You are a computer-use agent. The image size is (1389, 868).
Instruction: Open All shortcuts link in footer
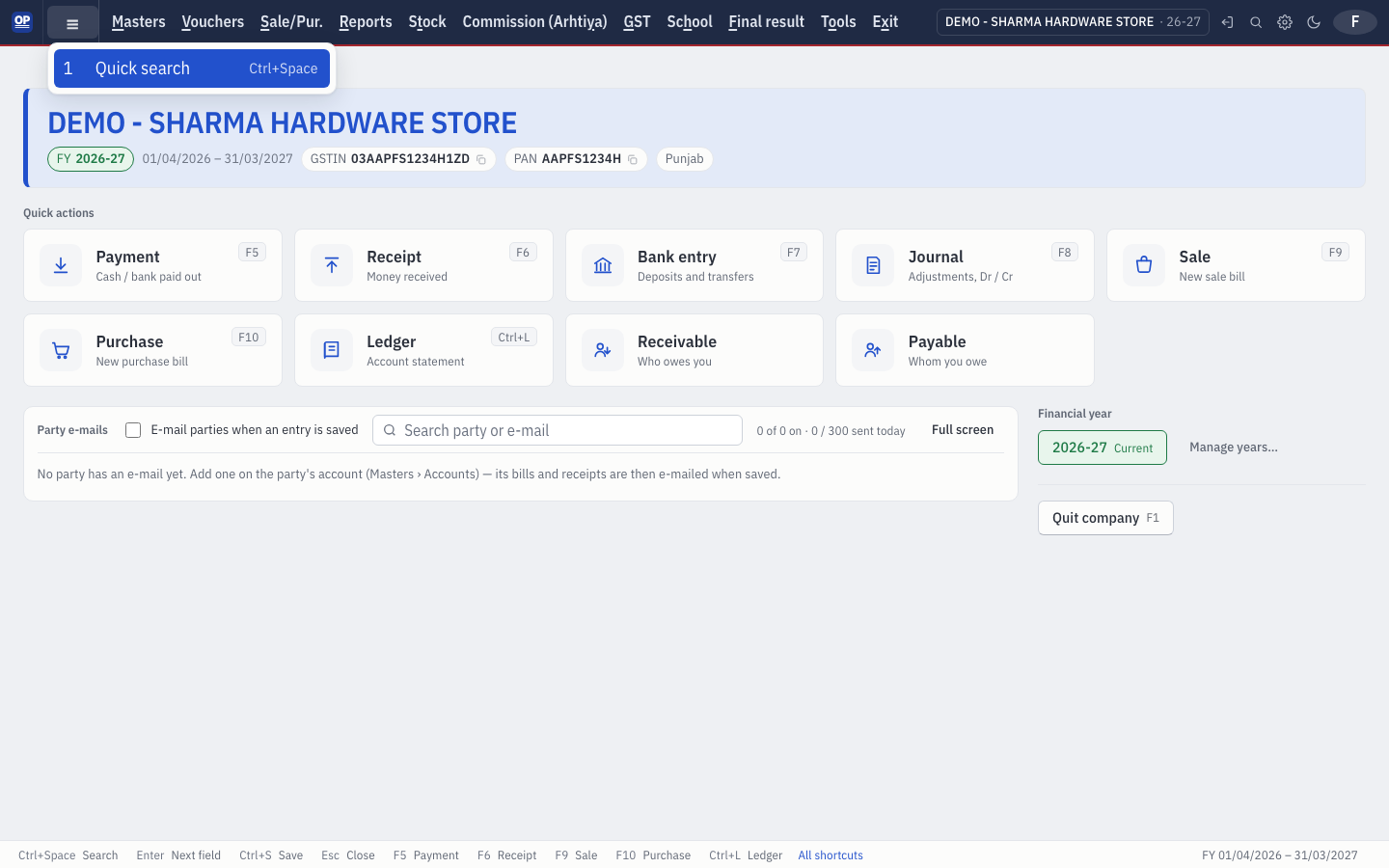tap(831, 855)
